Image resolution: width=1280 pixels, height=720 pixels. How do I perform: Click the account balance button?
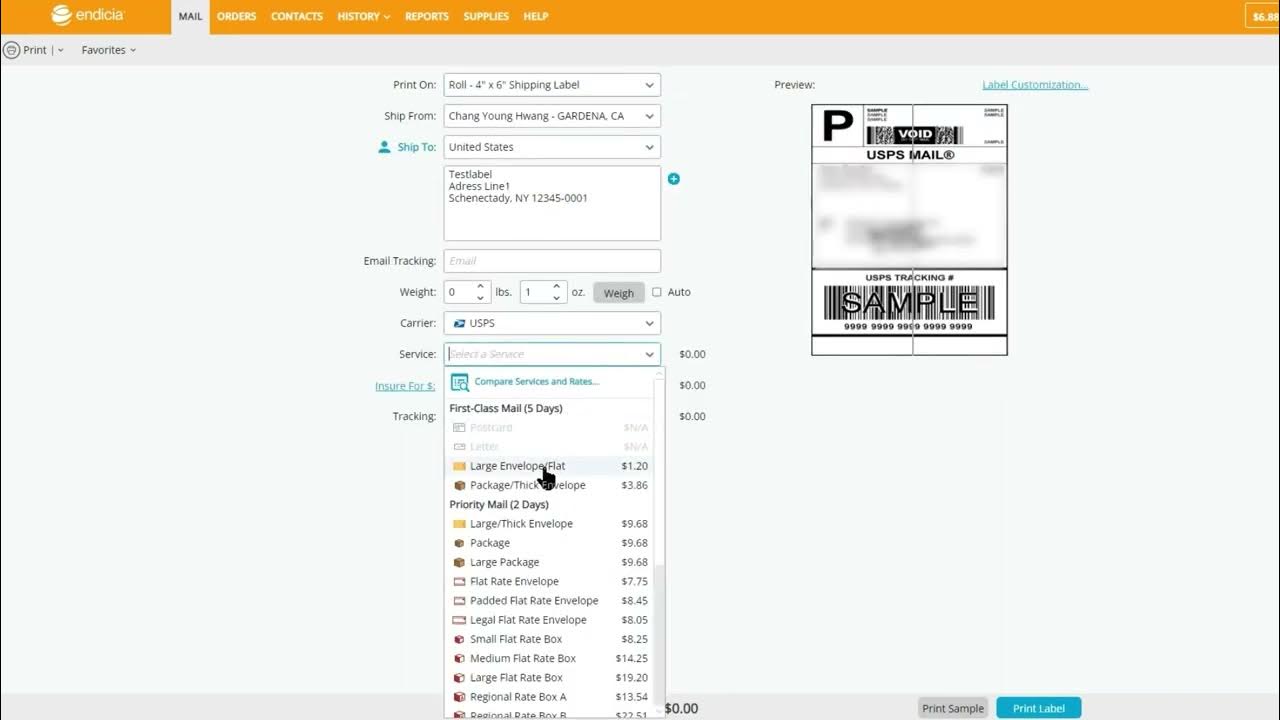click(1262, 16)
